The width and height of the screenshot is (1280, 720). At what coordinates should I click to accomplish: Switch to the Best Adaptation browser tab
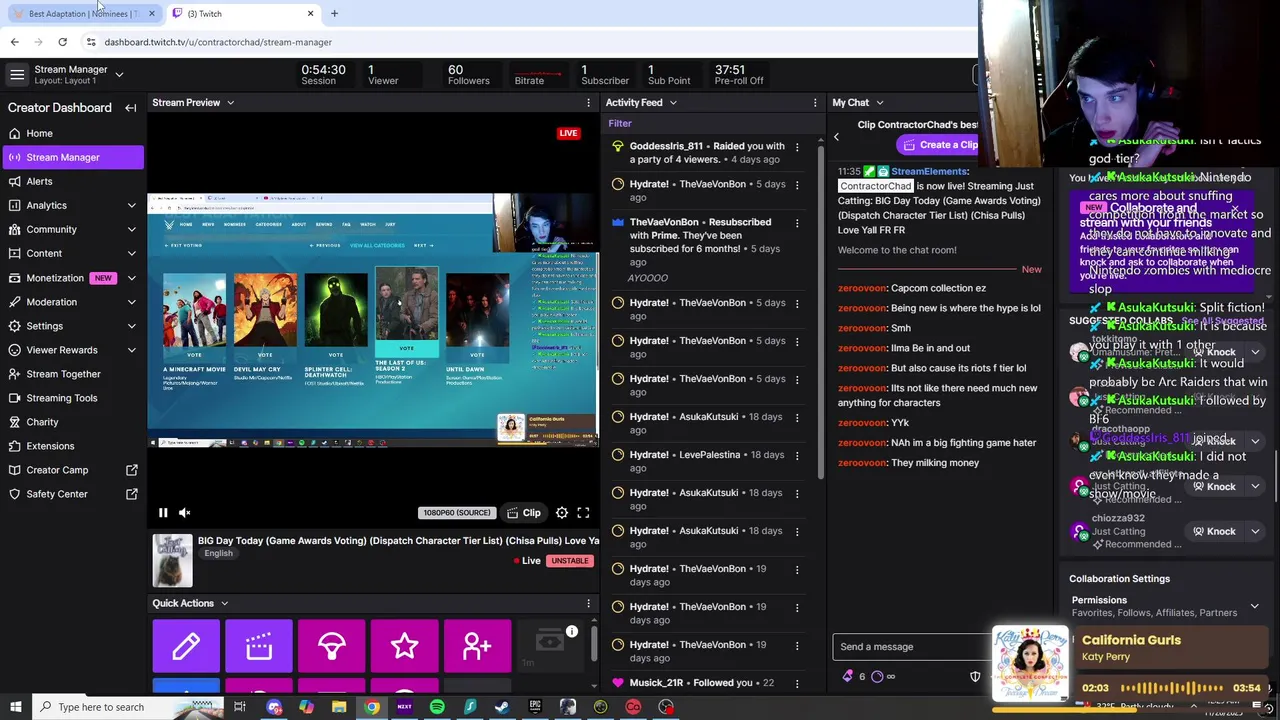point(83,14)
